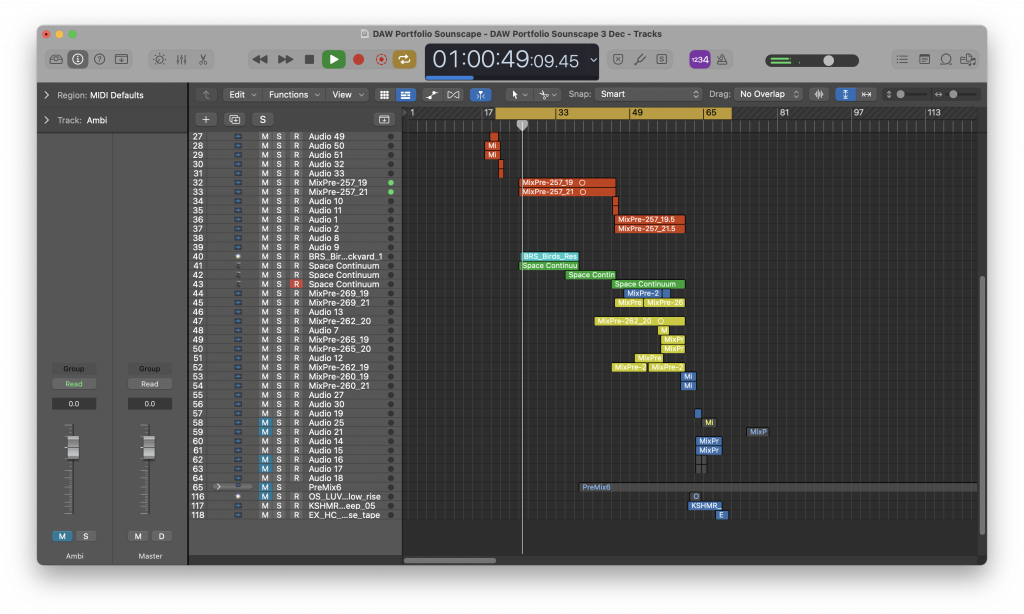Click the add new track plus button
Screen dimensions: 1024x614
206,120
